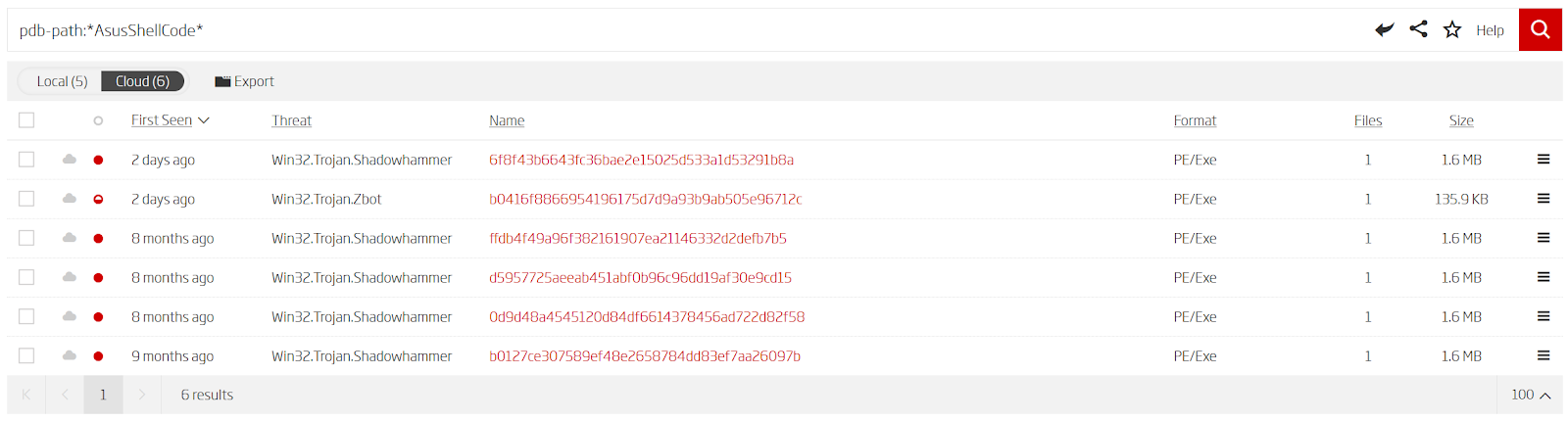The width and height of the screenshot is (1568, 421).
Task: Open row menu for the Win32.Trojan.Zbot entry
Action: [x=1543, y=199]
